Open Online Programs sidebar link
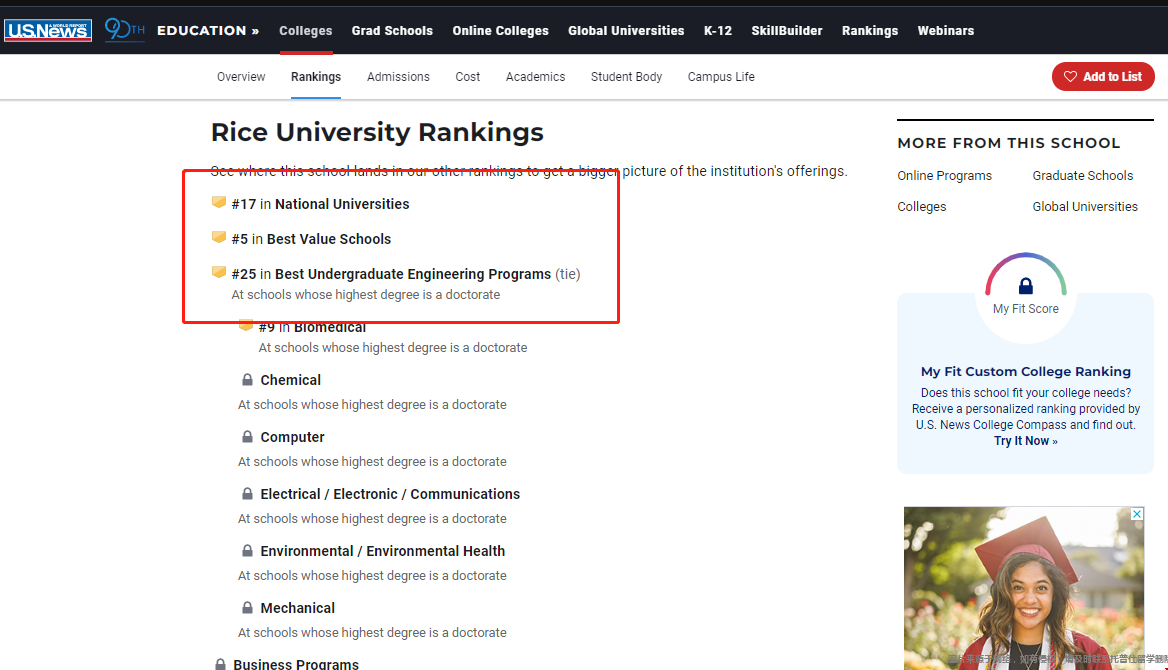 945,176
